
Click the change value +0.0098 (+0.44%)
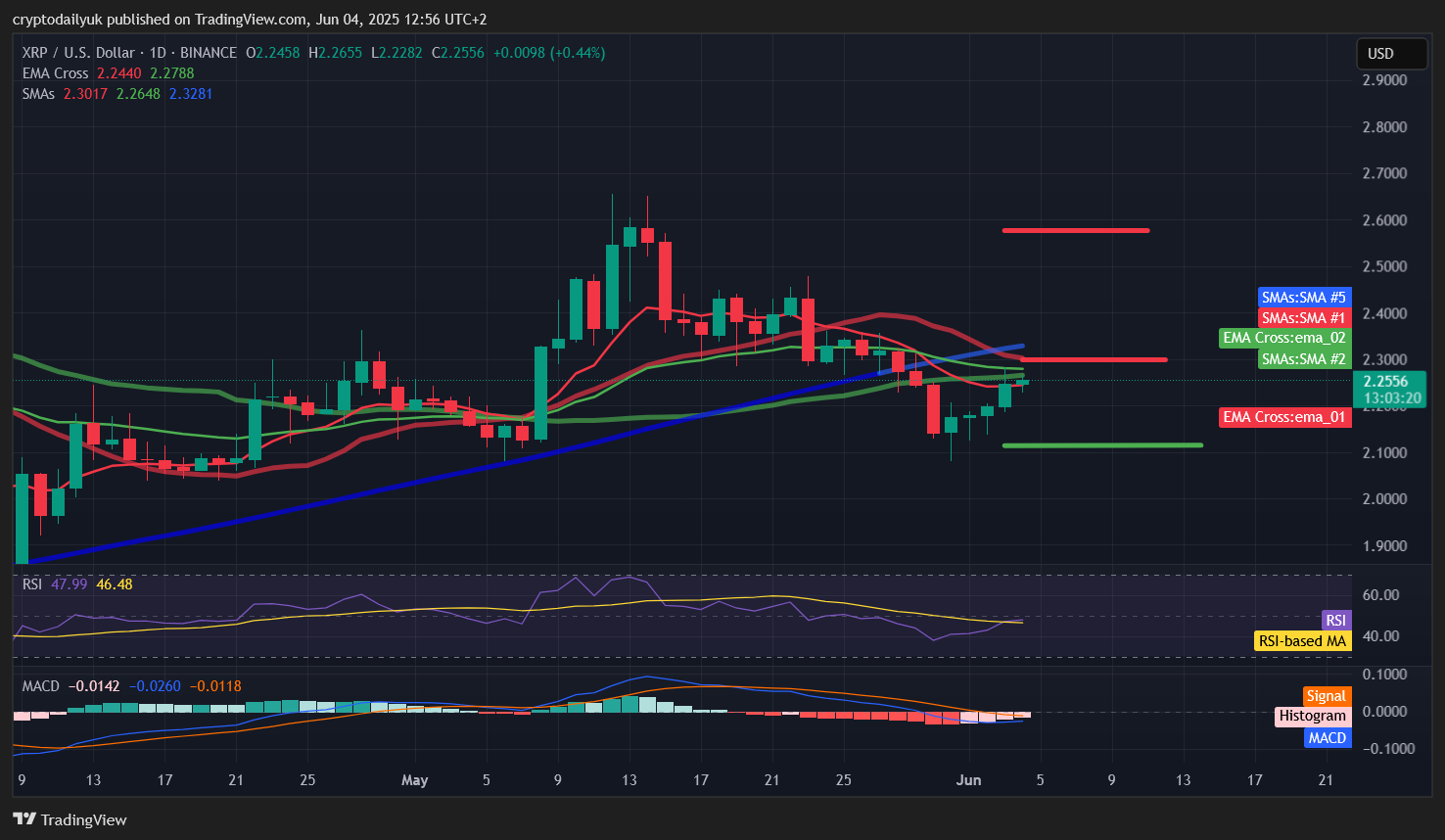[549, 53]
